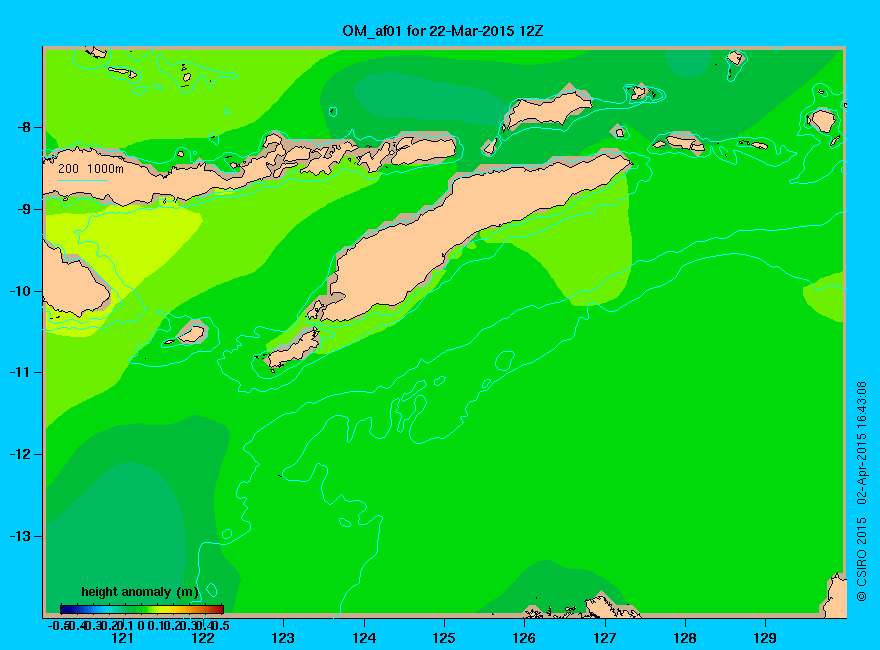Click the longitude label 121
Screen dimensions: 880x650
122,638
